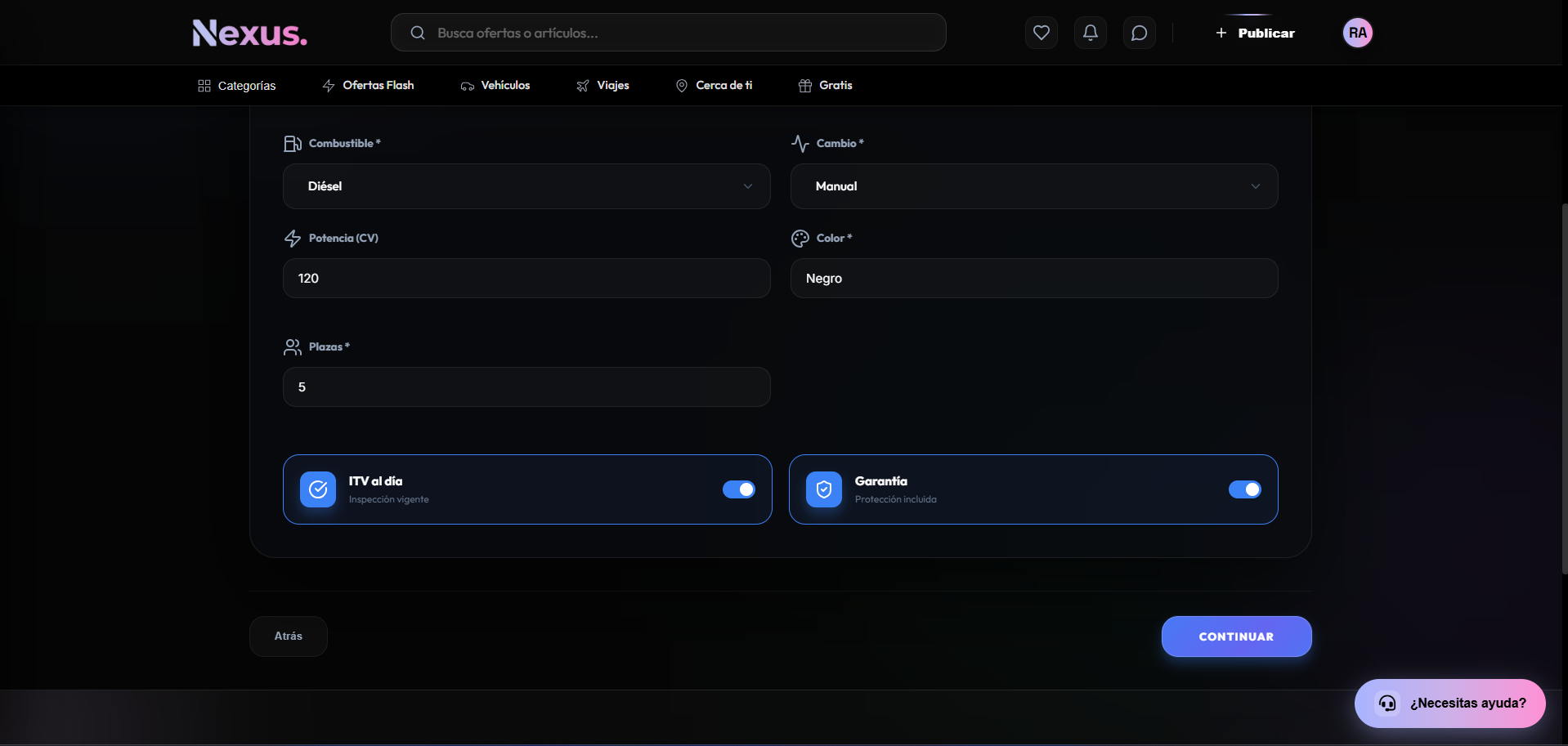Open Categorías menu
This screenshot has height=746, width=1568.
tap(237, 86)
